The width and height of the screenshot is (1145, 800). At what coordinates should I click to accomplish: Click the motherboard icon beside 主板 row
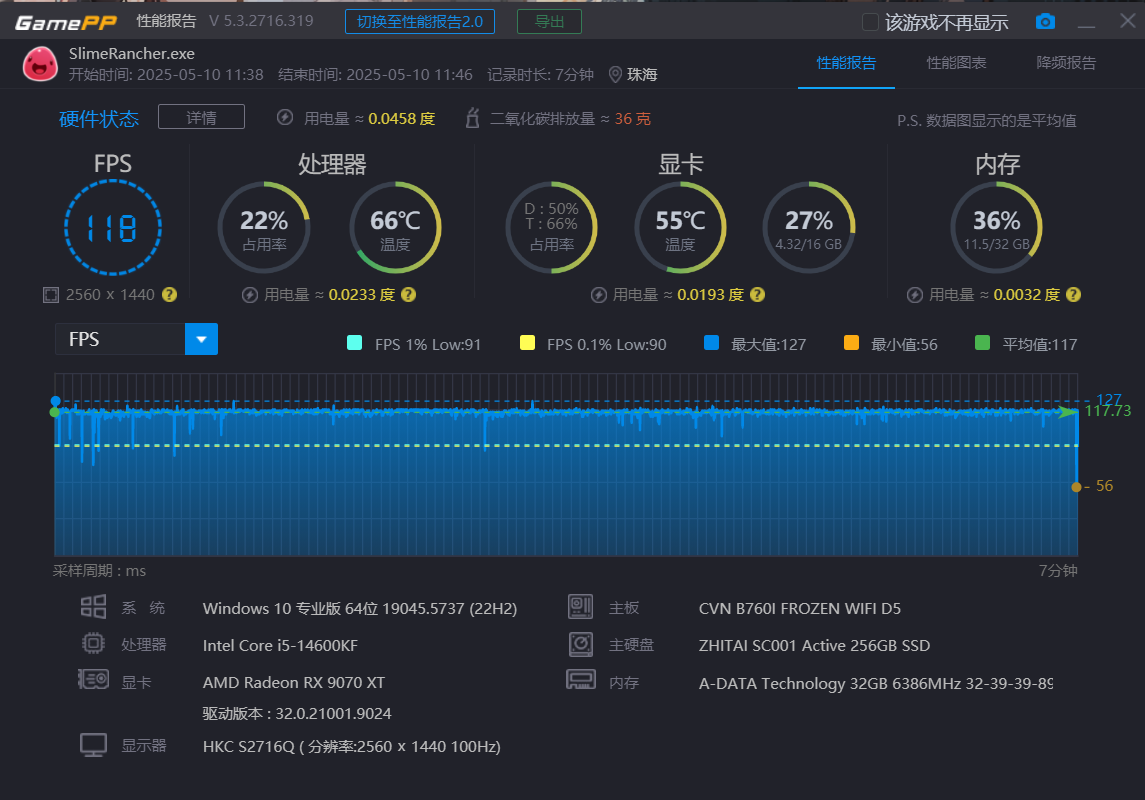(x=581, y=607)
